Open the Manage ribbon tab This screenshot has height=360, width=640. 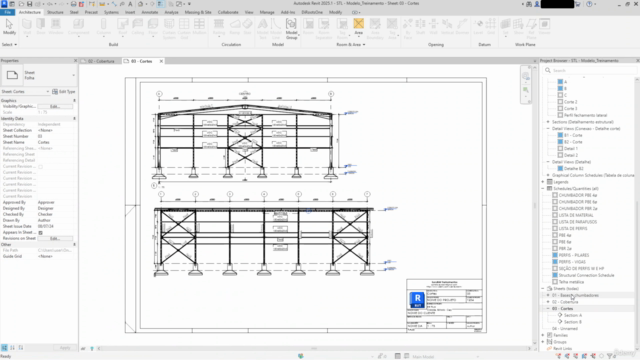pos(267,12)
